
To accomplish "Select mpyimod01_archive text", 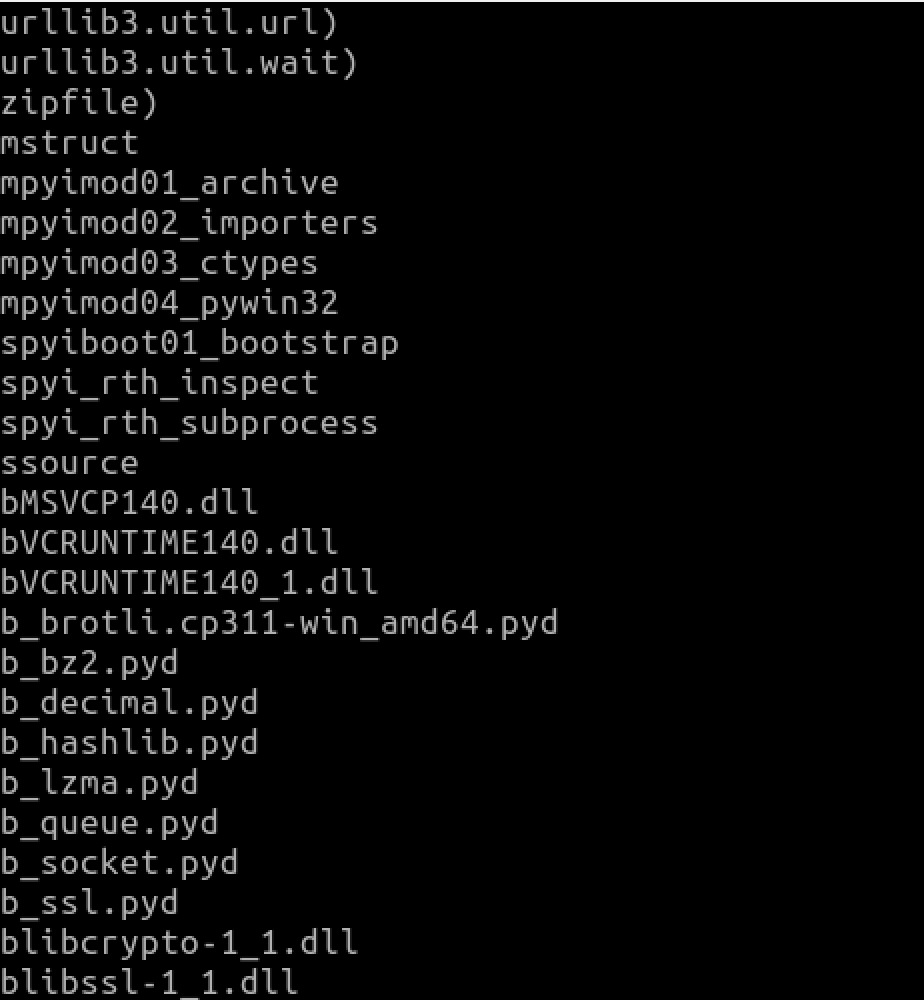I will click(x=169, y=184).
